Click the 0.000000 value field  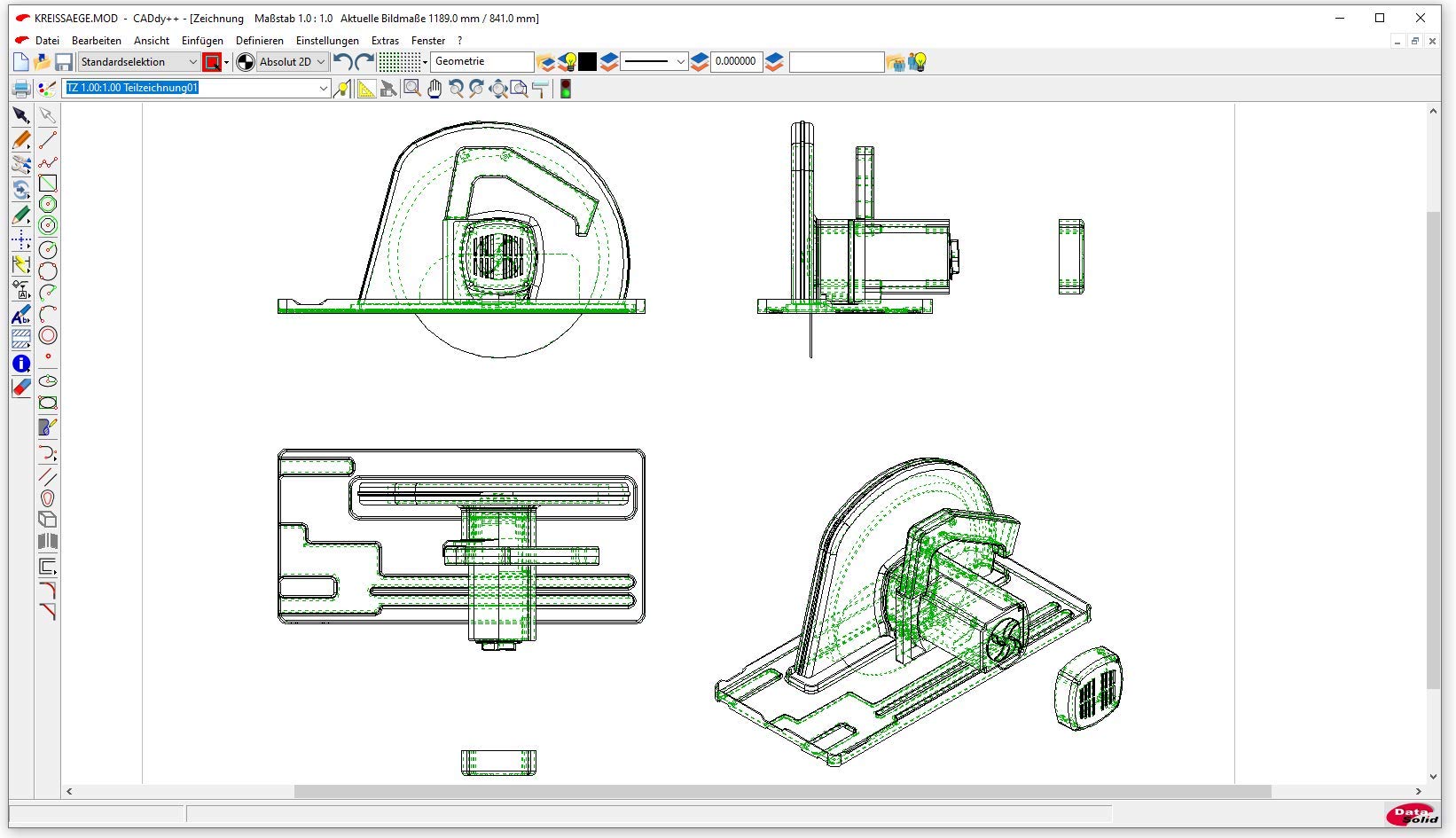(736, 62)
